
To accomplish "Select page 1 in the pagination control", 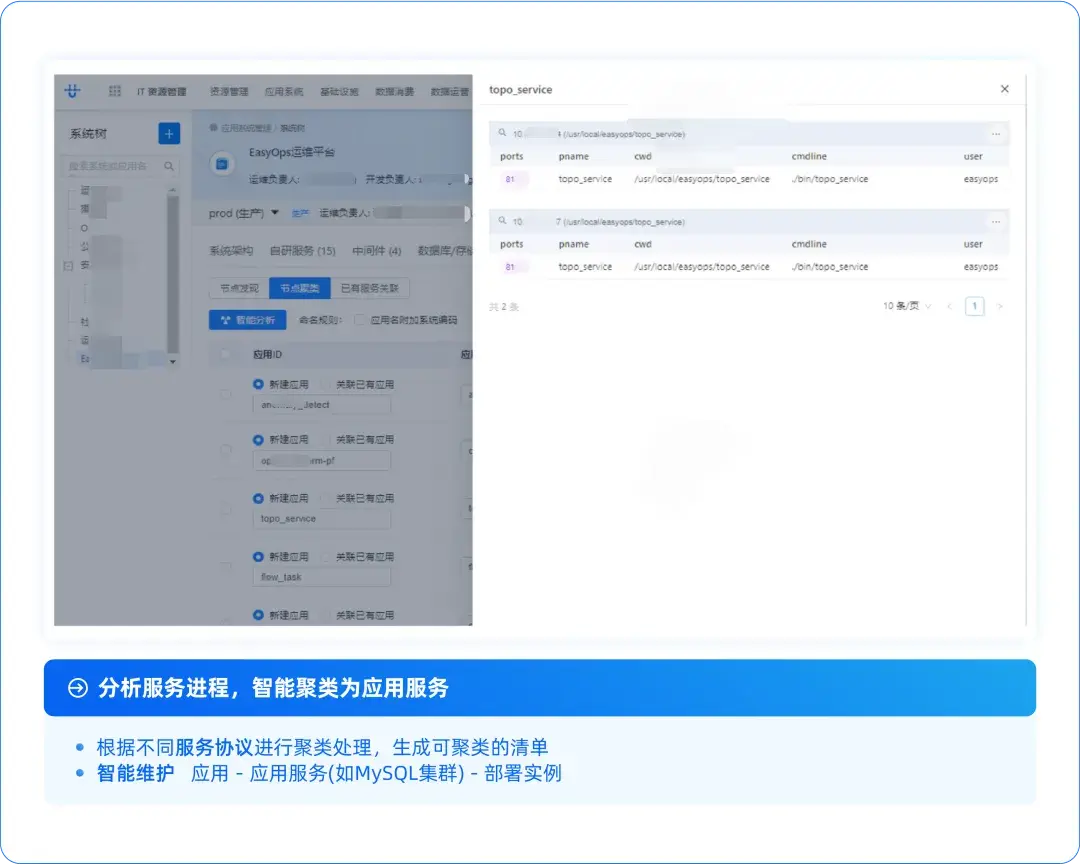I will point(973,305).
